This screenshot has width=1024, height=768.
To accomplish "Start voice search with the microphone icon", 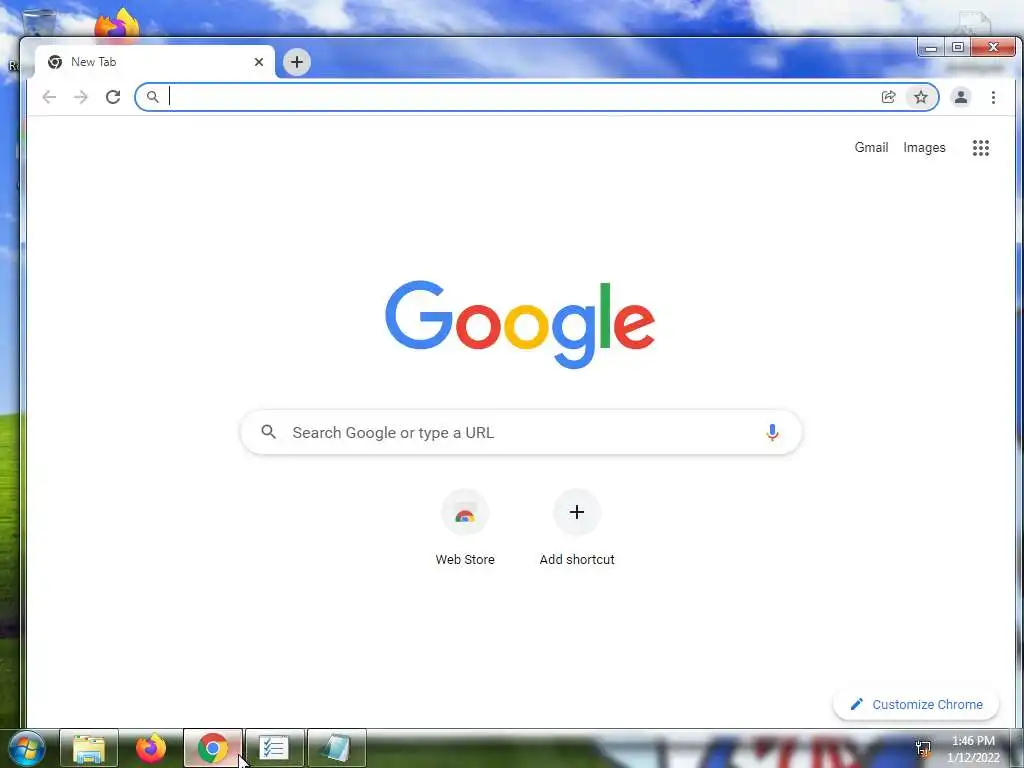I will pyautogui.click(x=772, y=432).
